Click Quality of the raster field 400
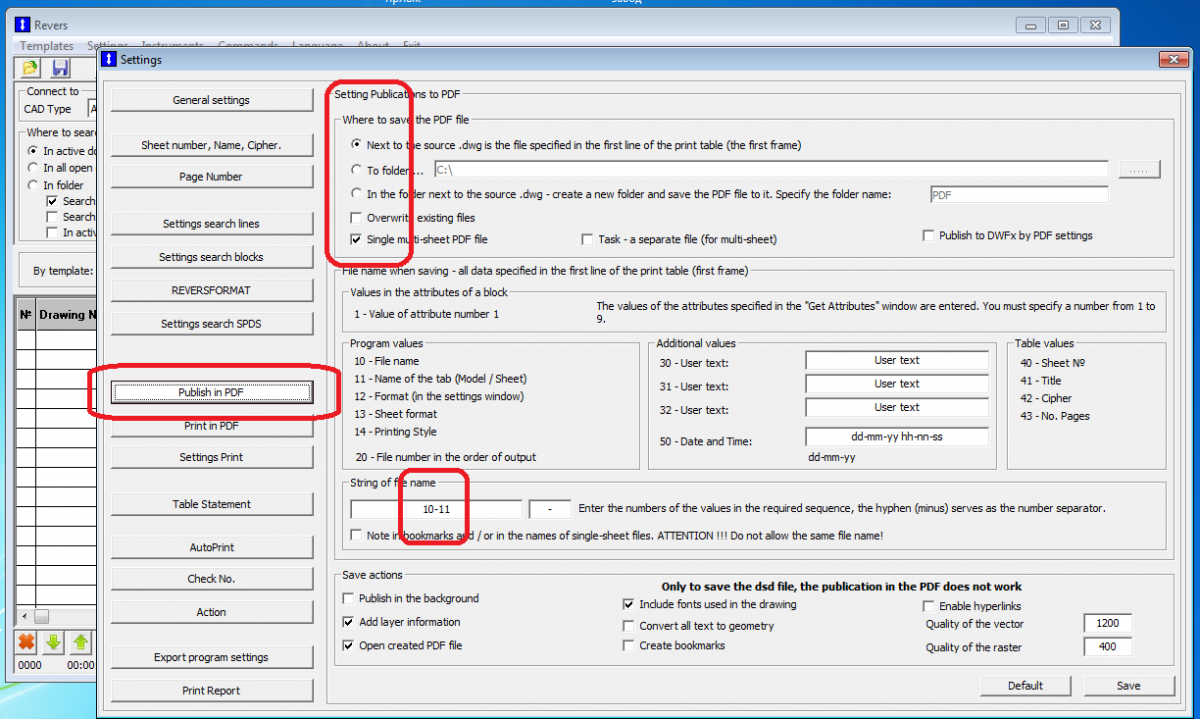The width and height of the screenshot is (1200, 719). (1107, 647)
